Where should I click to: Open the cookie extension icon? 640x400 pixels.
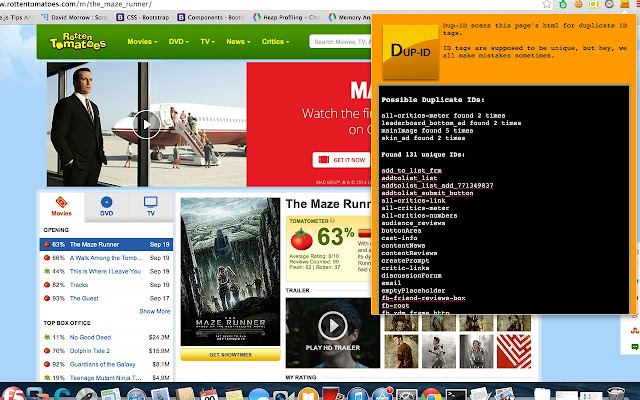pyautogui.click(x=578, y=4)
